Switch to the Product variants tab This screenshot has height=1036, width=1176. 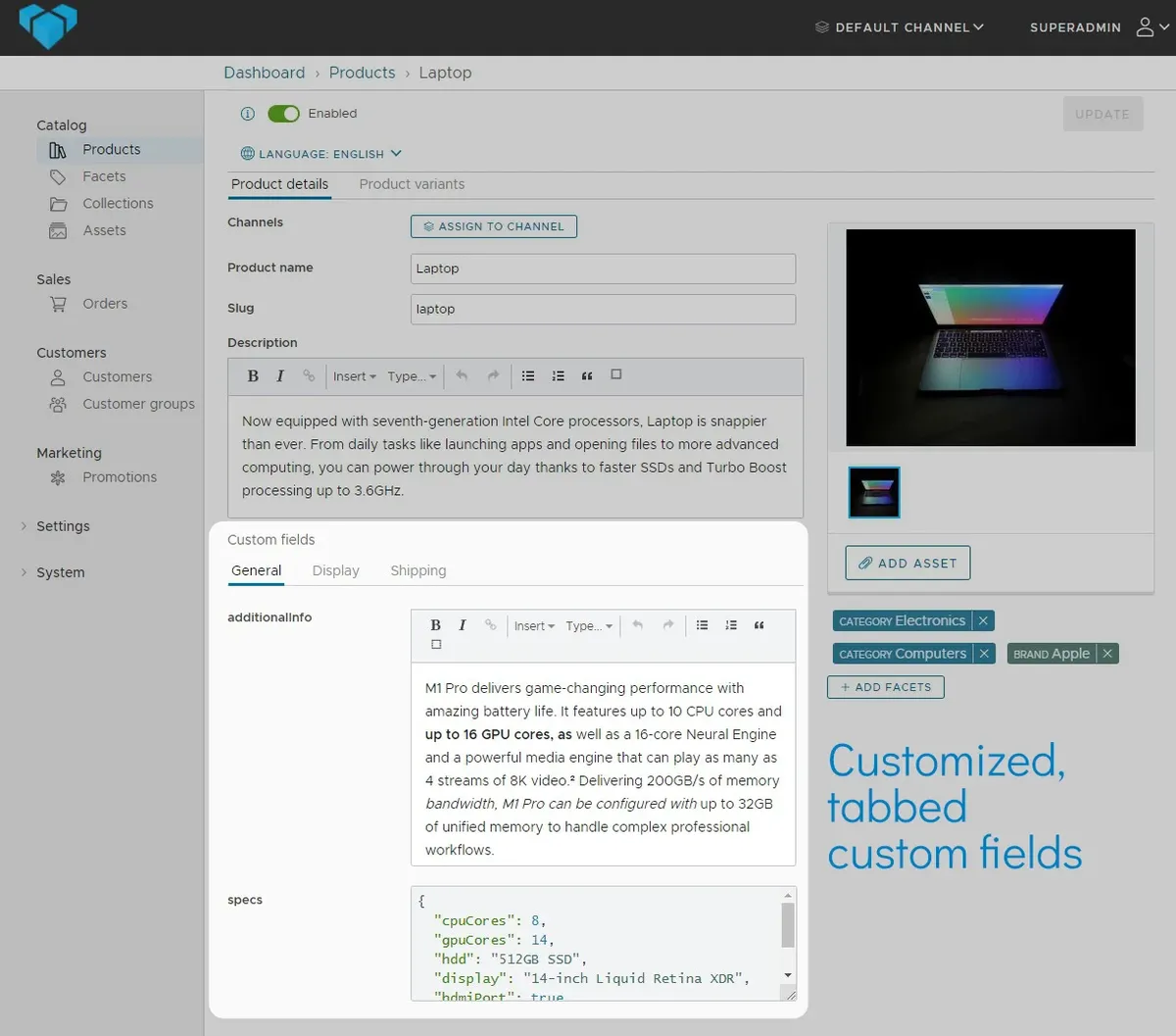coord(412,184)
